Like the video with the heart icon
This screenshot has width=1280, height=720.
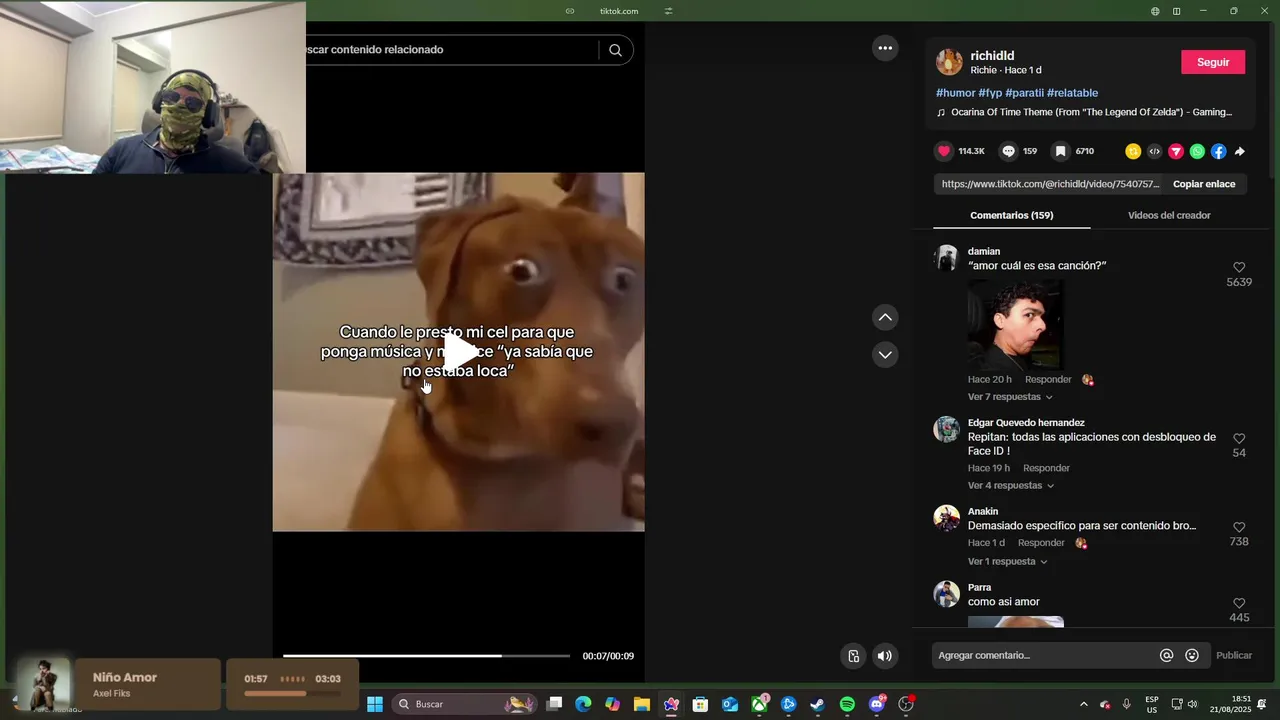pos(944,151)
